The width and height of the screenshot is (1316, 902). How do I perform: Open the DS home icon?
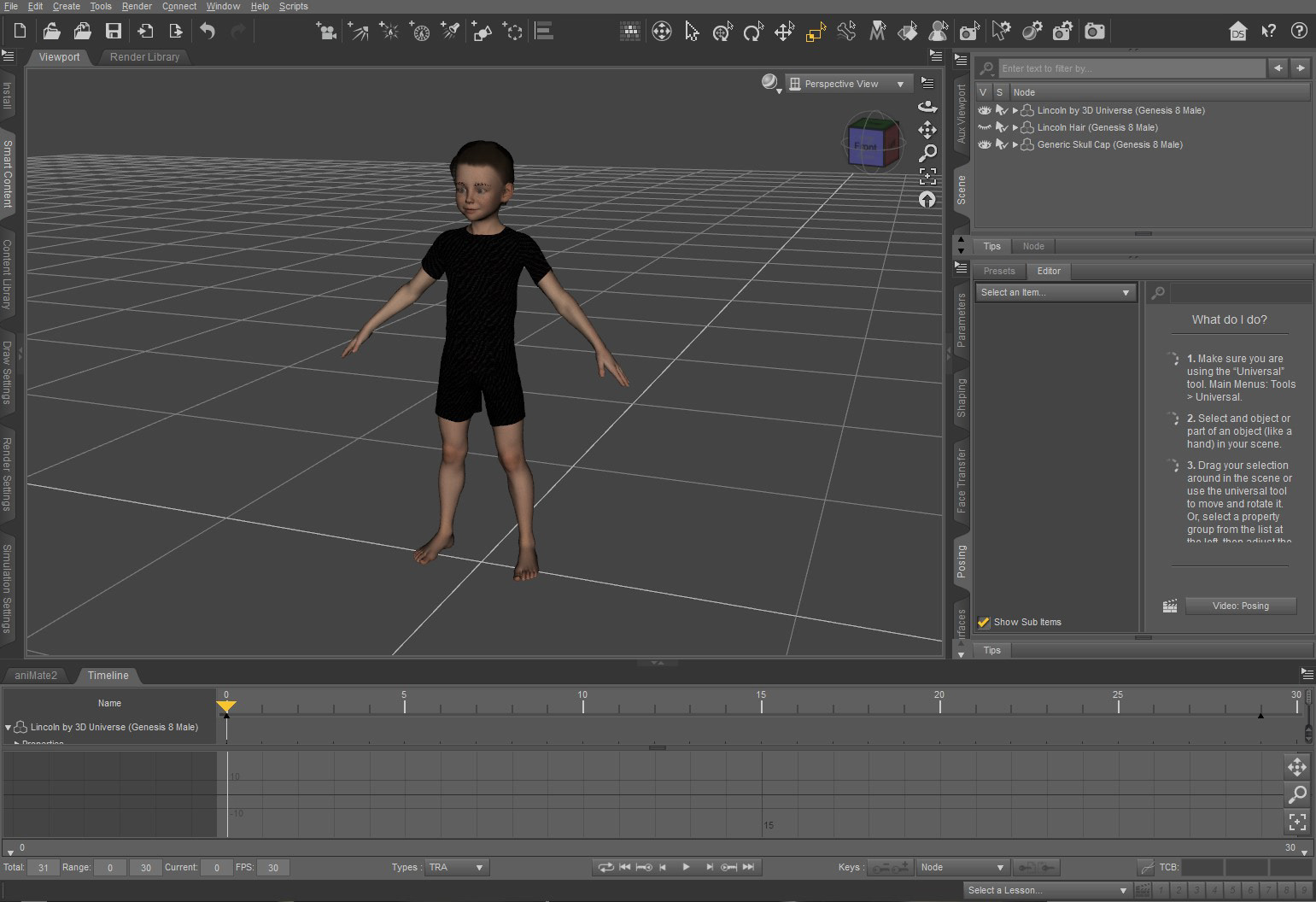1237,32
